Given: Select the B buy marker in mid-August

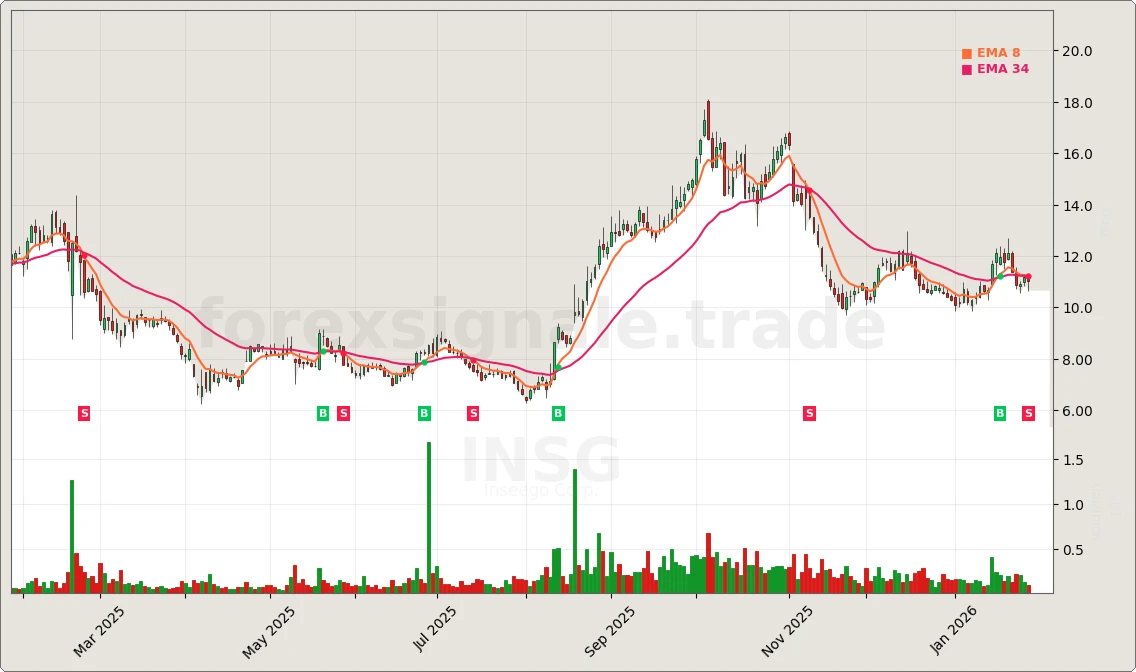Looking at the screenshot, I should [557, 413].
